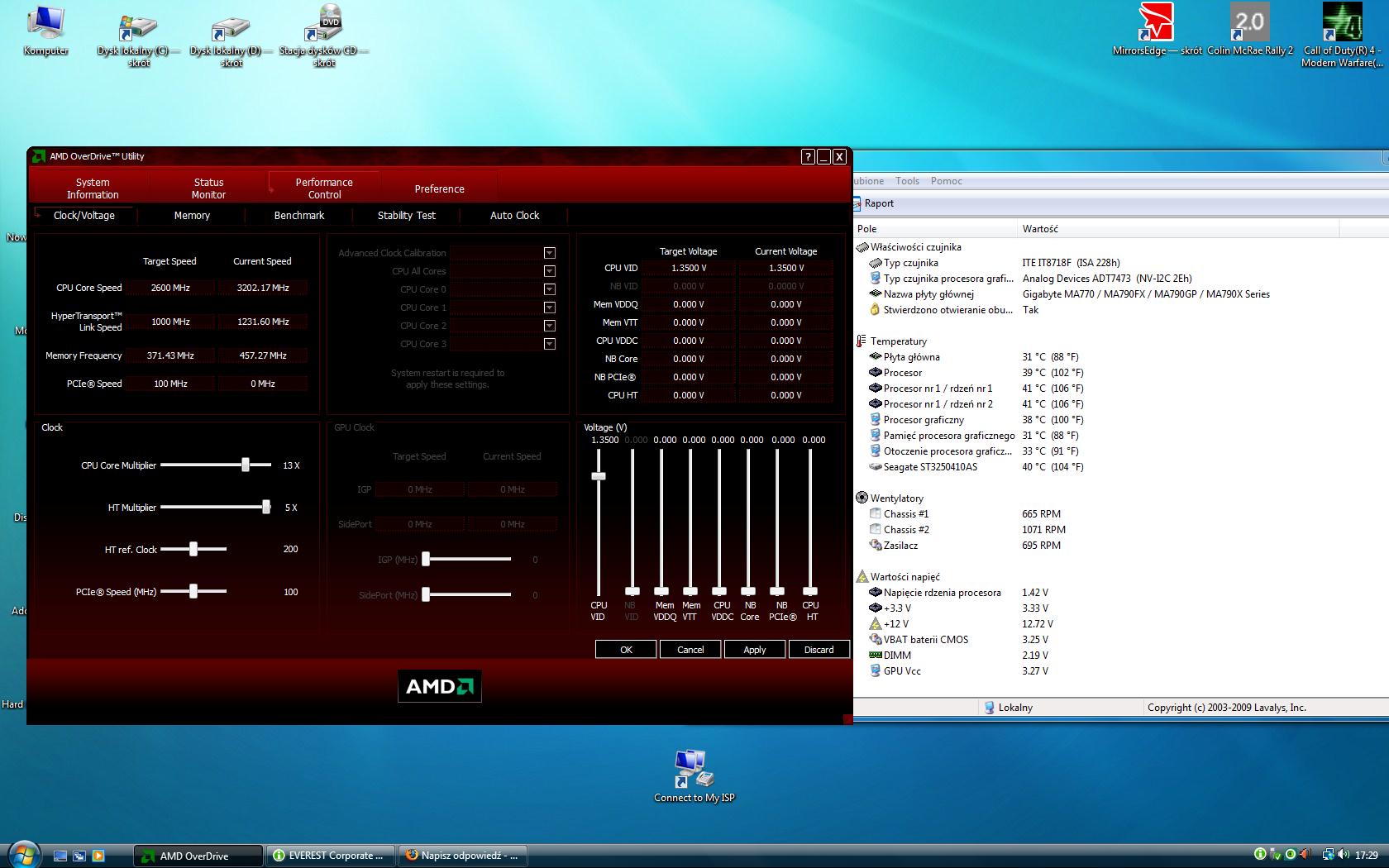The image size is (1389, 868).
Task: Click the Memory Frequency target speed field
Action: tap(170, 355)
